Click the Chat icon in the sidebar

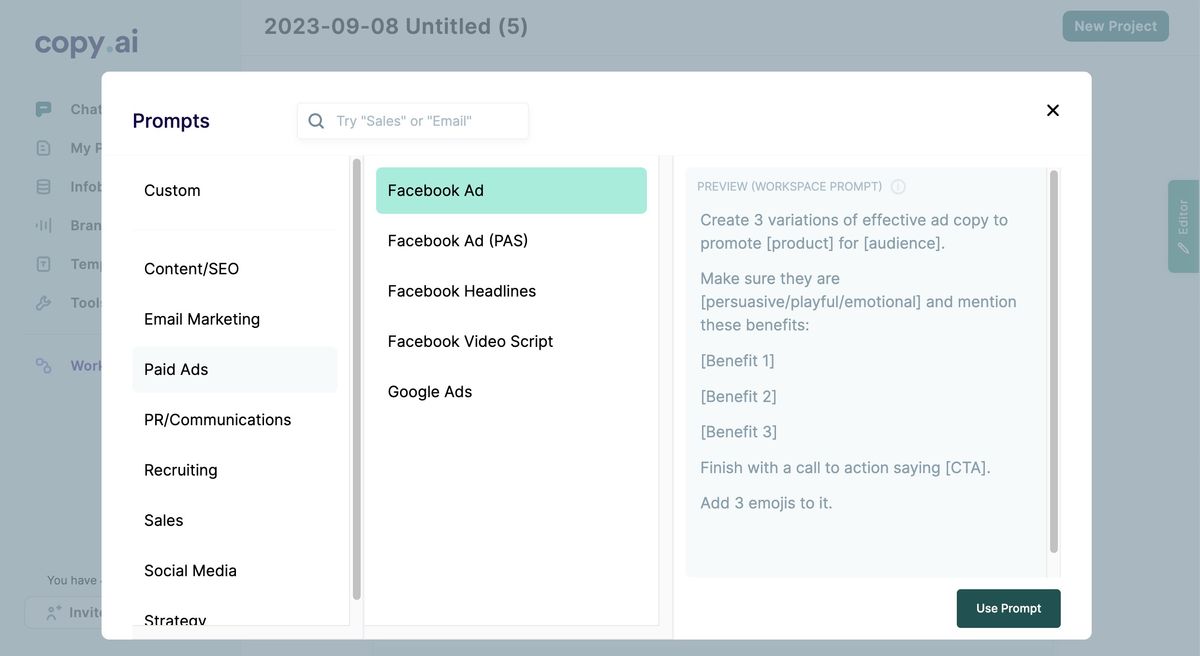[43, 109]
